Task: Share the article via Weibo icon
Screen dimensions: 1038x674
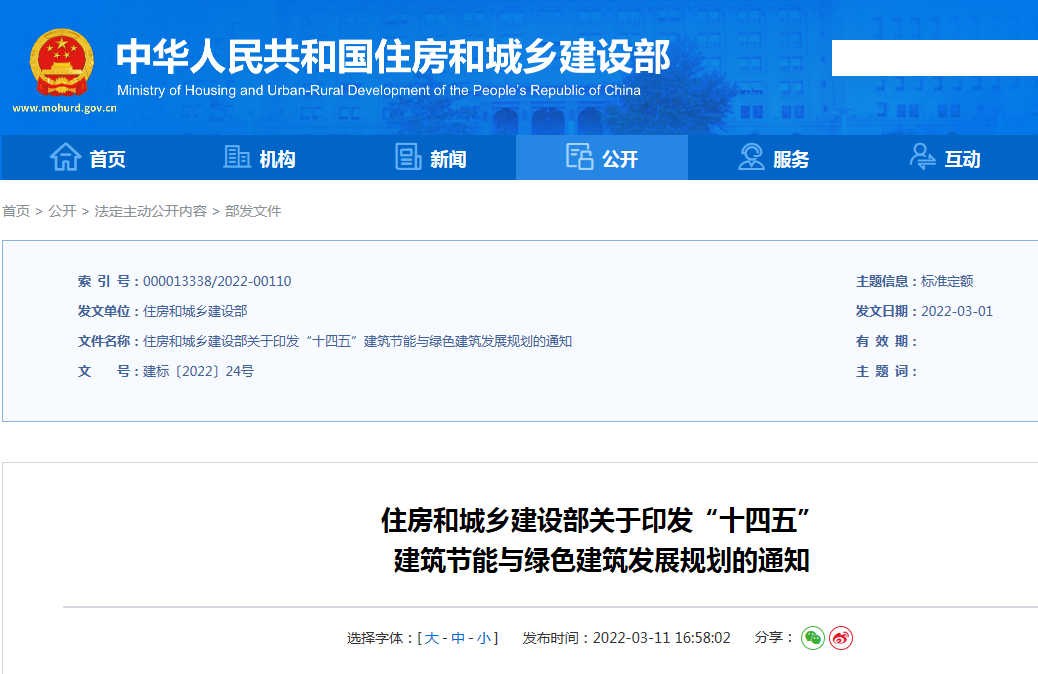Action: point(841,638)
